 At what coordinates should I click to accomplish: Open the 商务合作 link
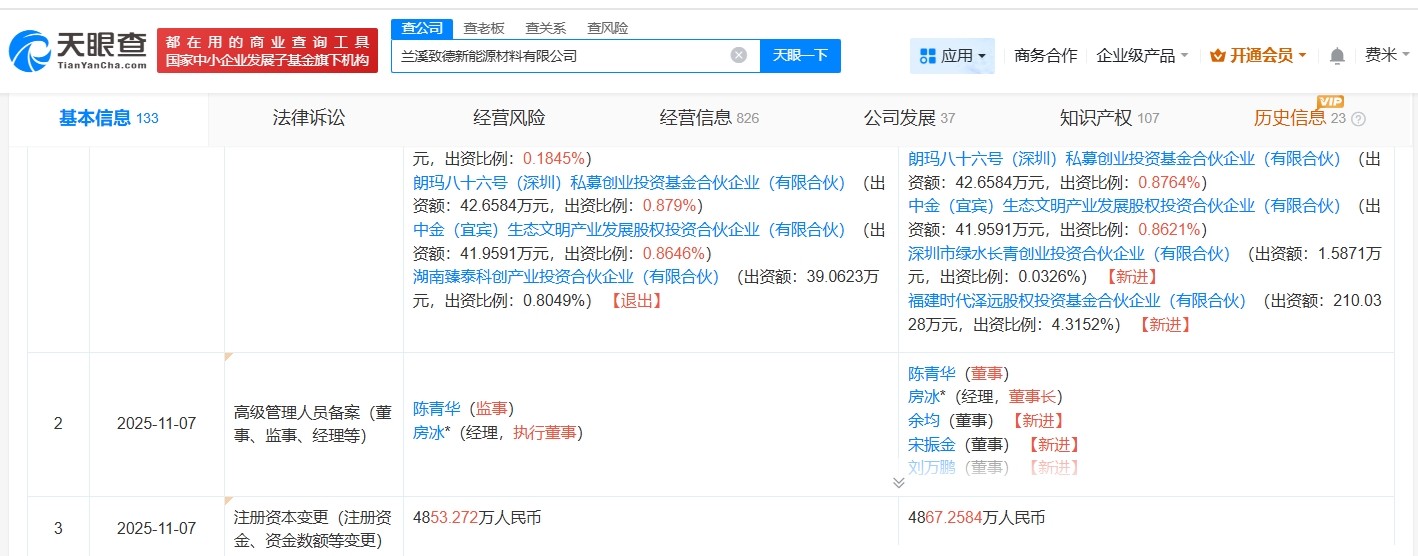coord(1045,56)
